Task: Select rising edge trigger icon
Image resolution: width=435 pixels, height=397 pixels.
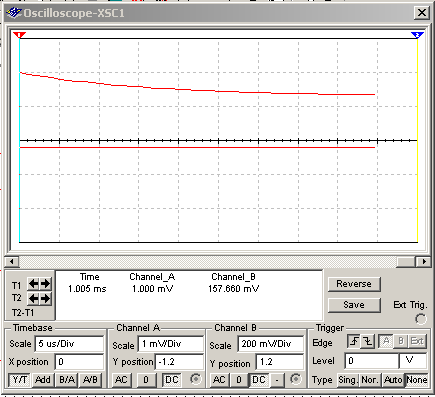Action: point(354,342)
